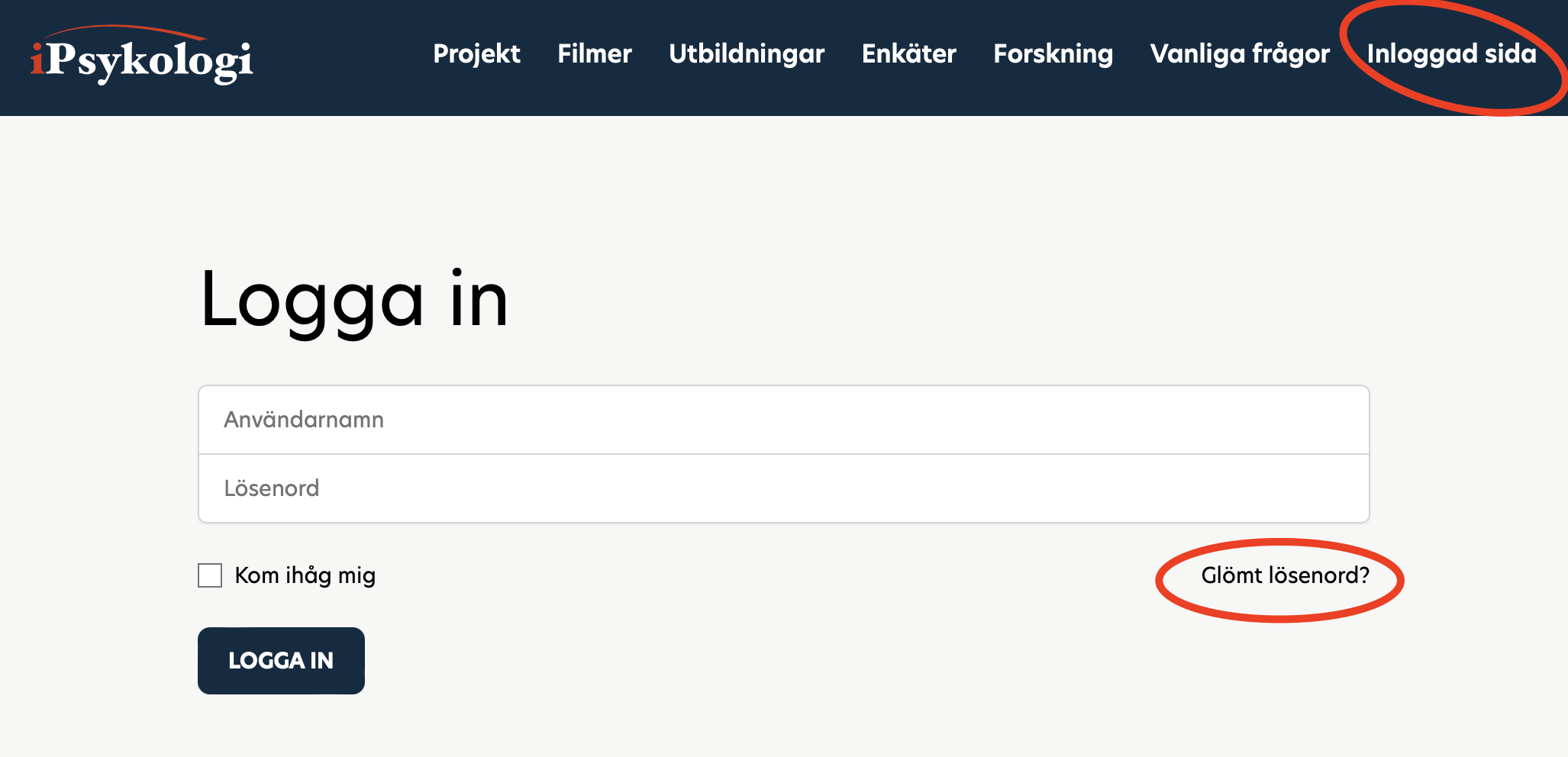Click into the Lösenord password field
Image resolution: width=1568 pixels, height=757 pixels.
[783, 488]
